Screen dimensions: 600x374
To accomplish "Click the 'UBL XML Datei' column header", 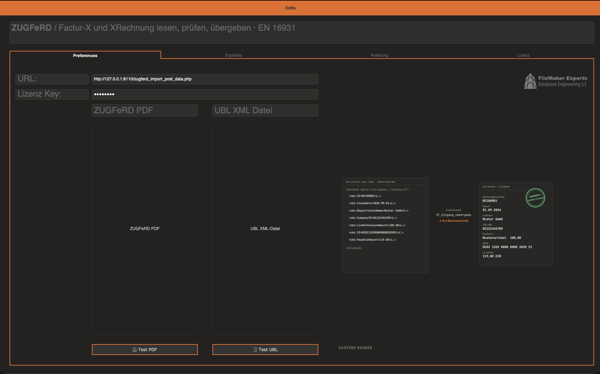I will (x=265, y=111).
